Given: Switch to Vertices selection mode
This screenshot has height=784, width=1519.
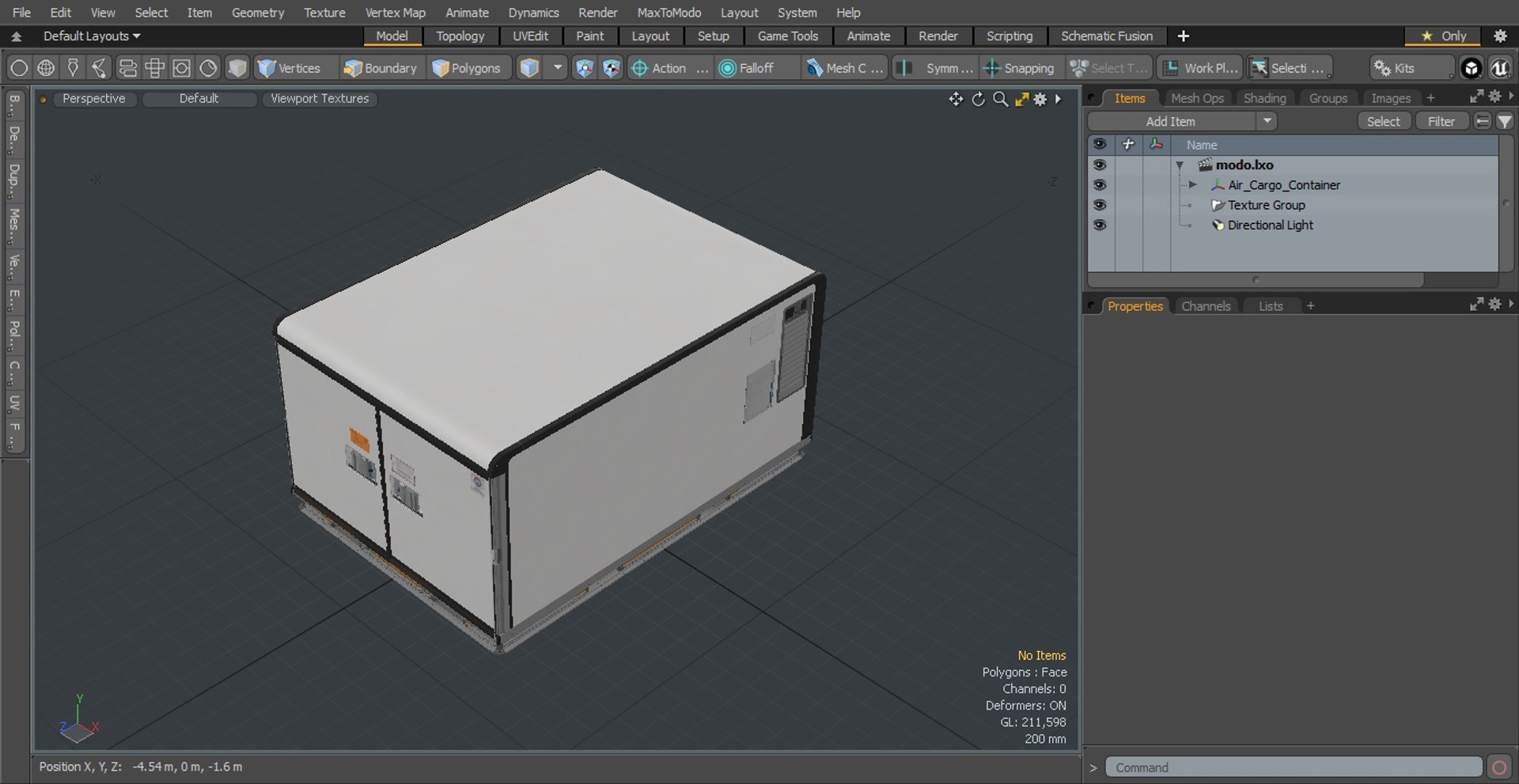Looking at the screenshot, I should tap(290, 68).
